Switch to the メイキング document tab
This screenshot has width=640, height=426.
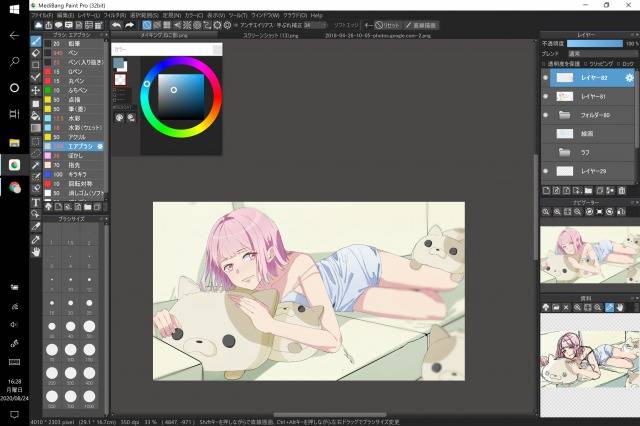(164, 36)
